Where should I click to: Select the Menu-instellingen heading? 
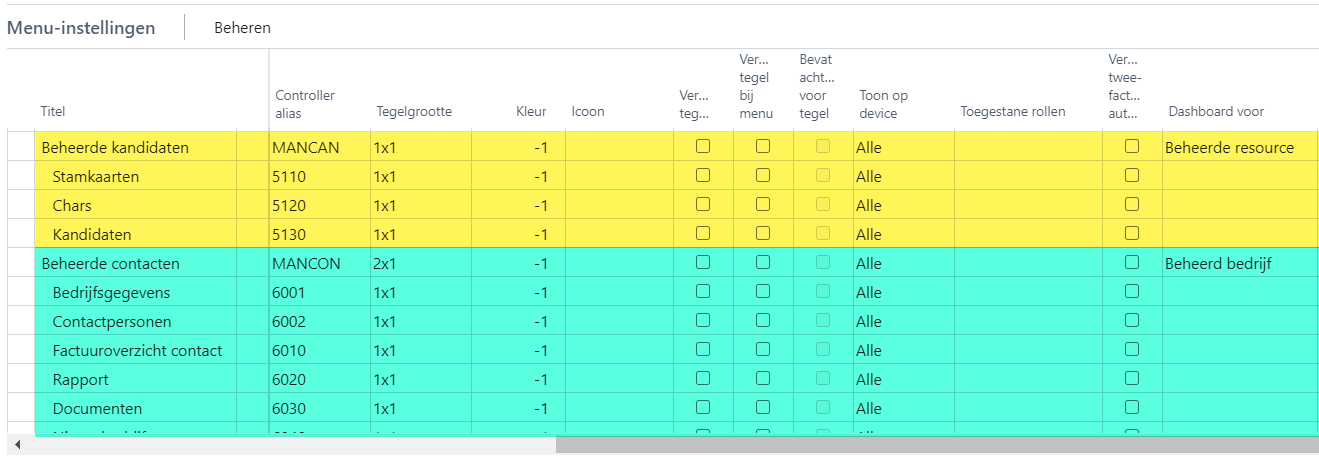(81, 28)
